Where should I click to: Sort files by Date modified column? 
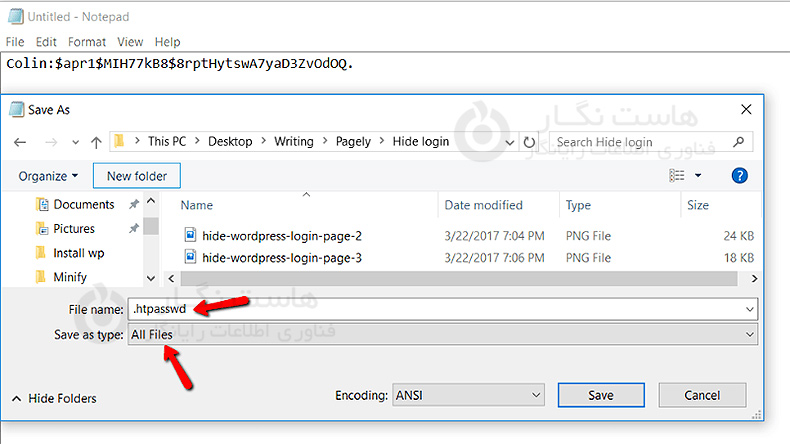coord(484,205)
